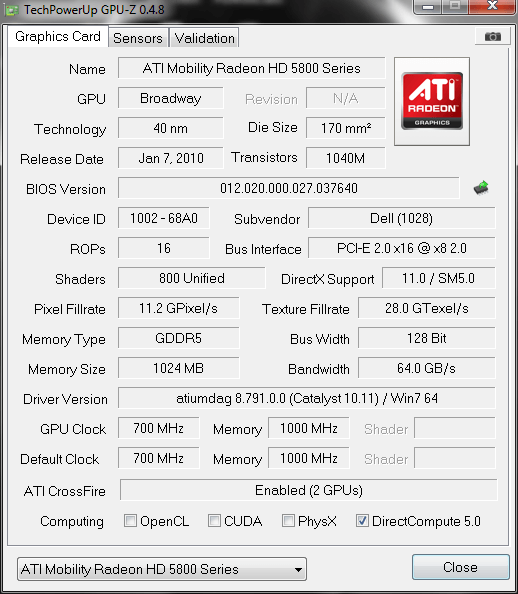Close window with red X button
Screen dimensions: 518x594
pyautogui.click(x=492, y=7)
